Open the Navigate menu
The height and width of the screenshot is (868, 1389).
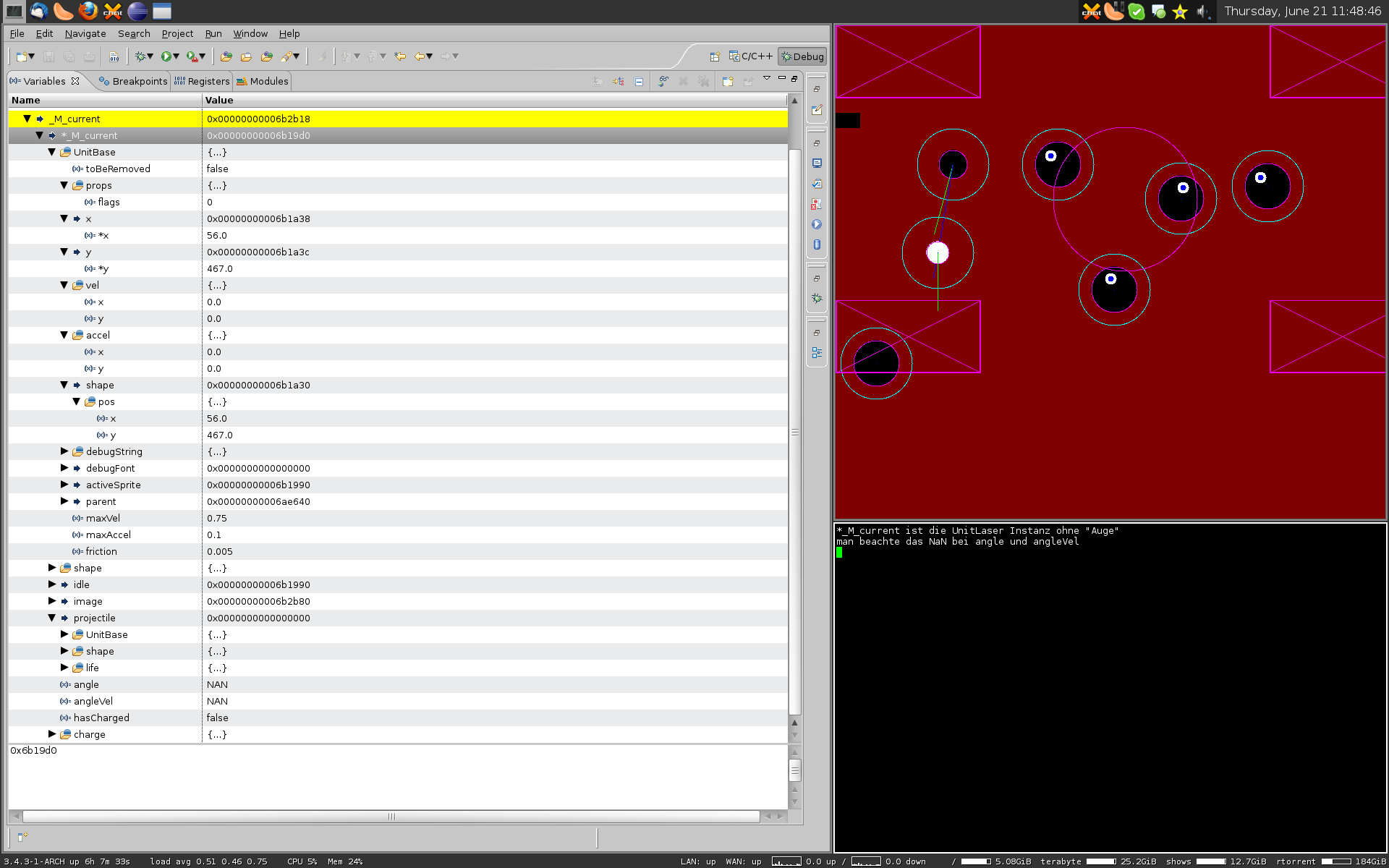click(x=85, y=33)
